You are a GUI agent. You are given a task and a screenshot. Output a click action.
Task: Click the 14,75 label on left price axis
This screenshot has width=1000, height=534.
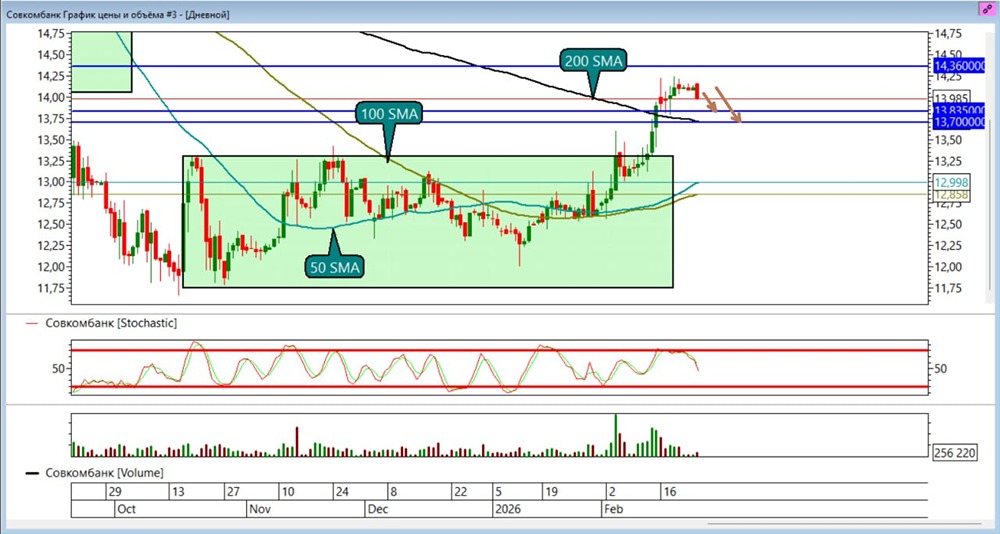click(50, 34)
